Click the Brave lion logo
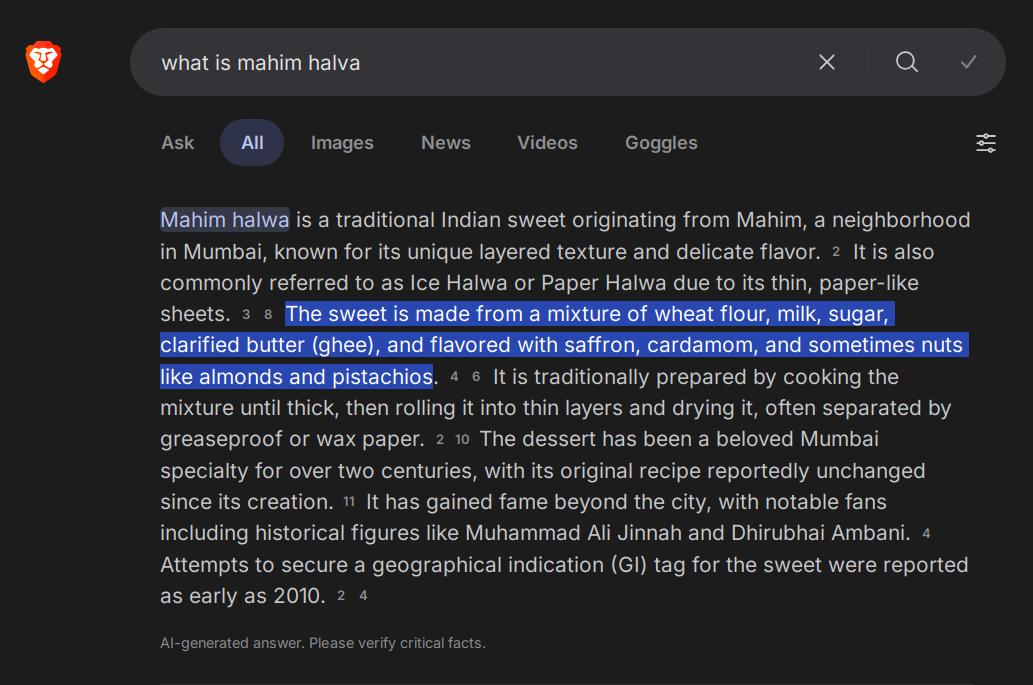 (x=44, y=62)
